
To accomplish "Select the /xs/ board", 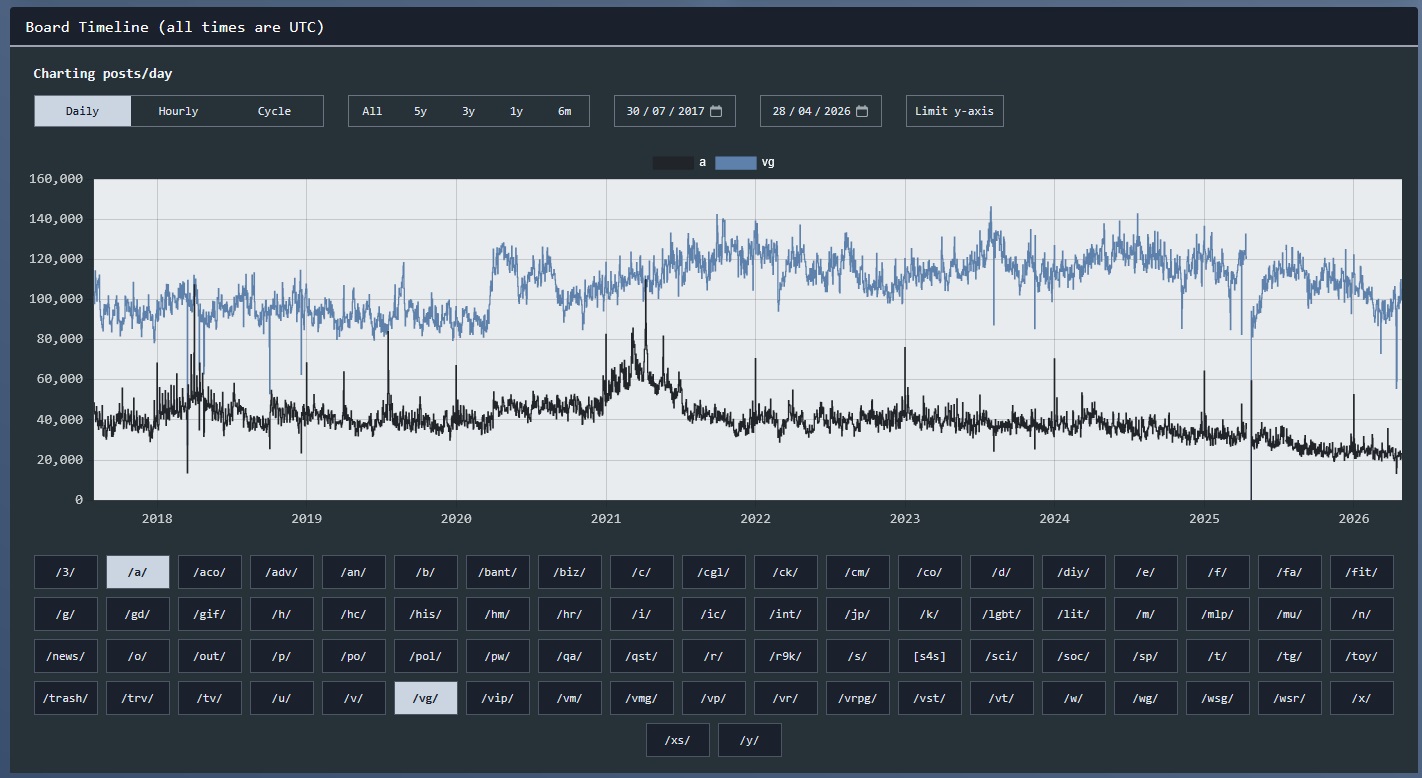I will [678, 740].
